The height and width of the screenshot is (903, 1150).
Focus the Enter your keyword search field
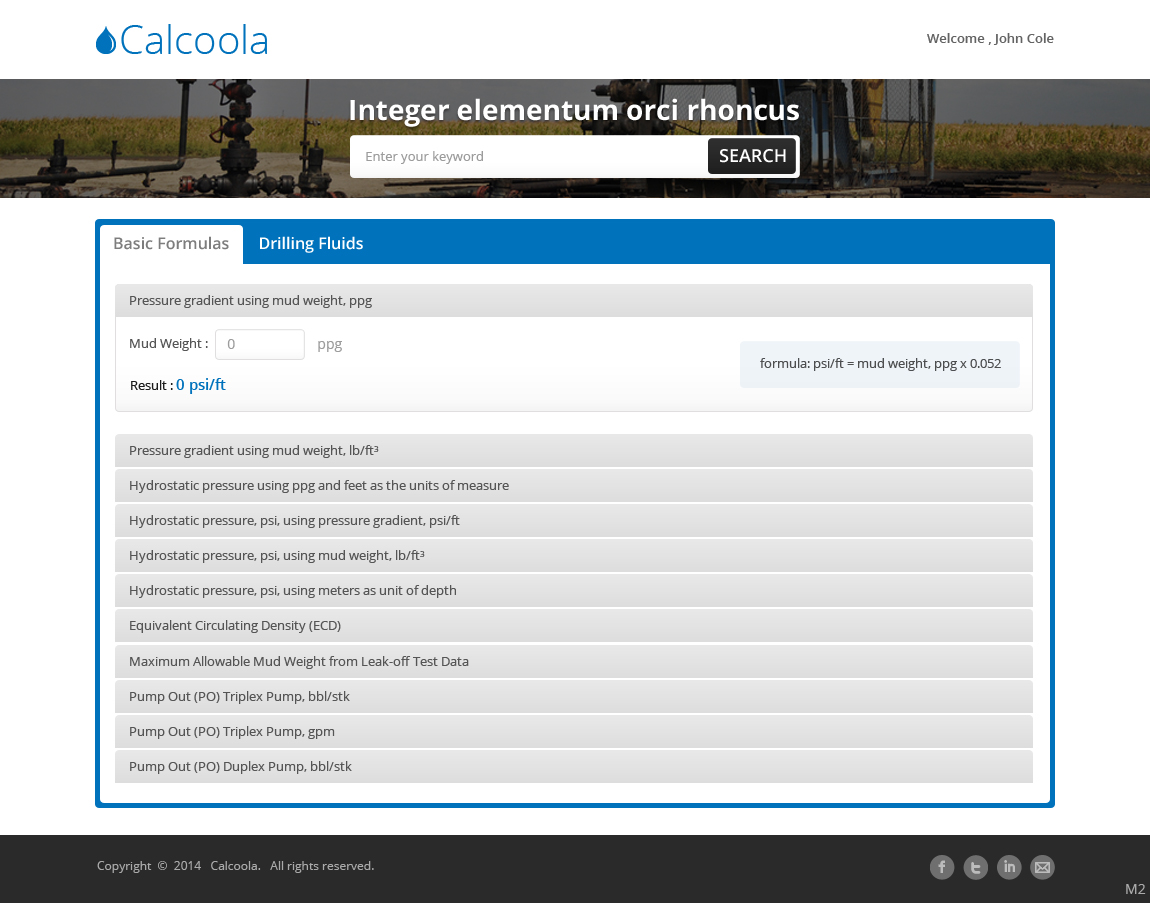coord(529,156)
